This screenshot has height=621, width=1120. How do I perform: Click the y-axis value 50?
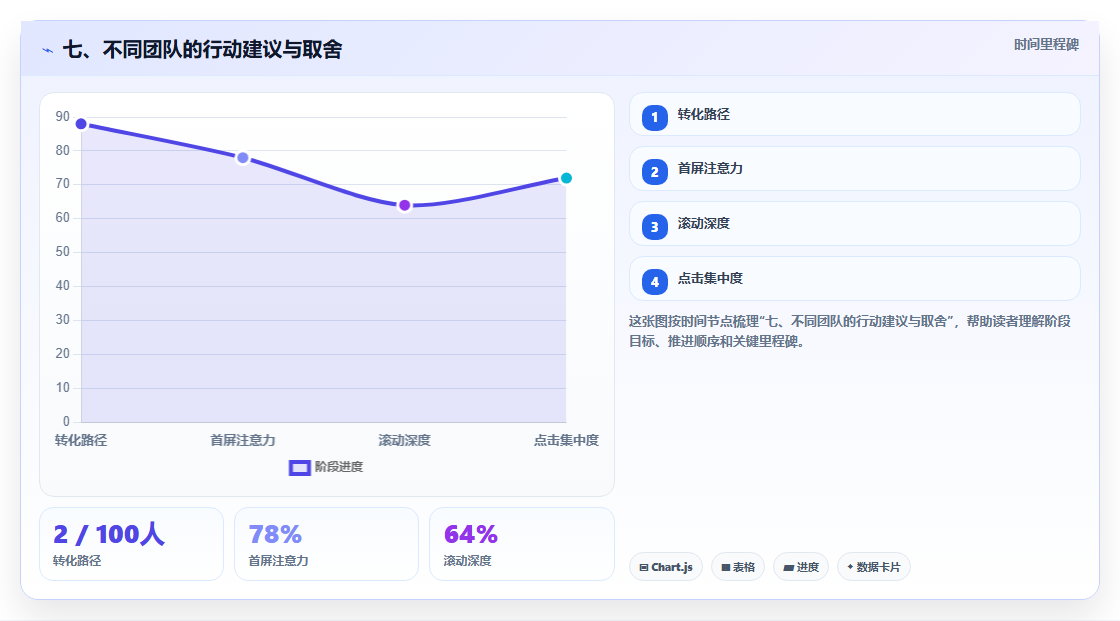coord(63,252)
